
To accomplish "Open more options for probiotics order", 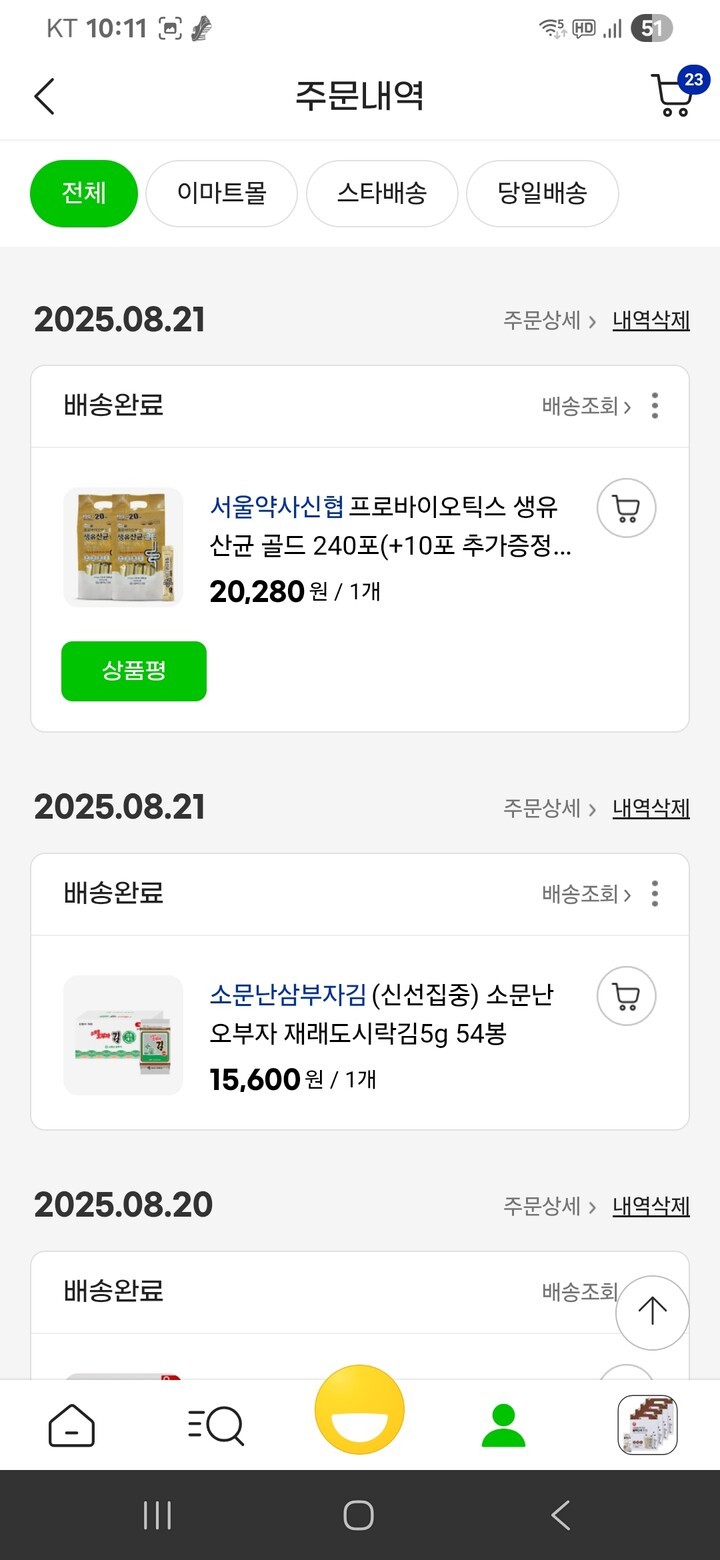I will [655, 406].
